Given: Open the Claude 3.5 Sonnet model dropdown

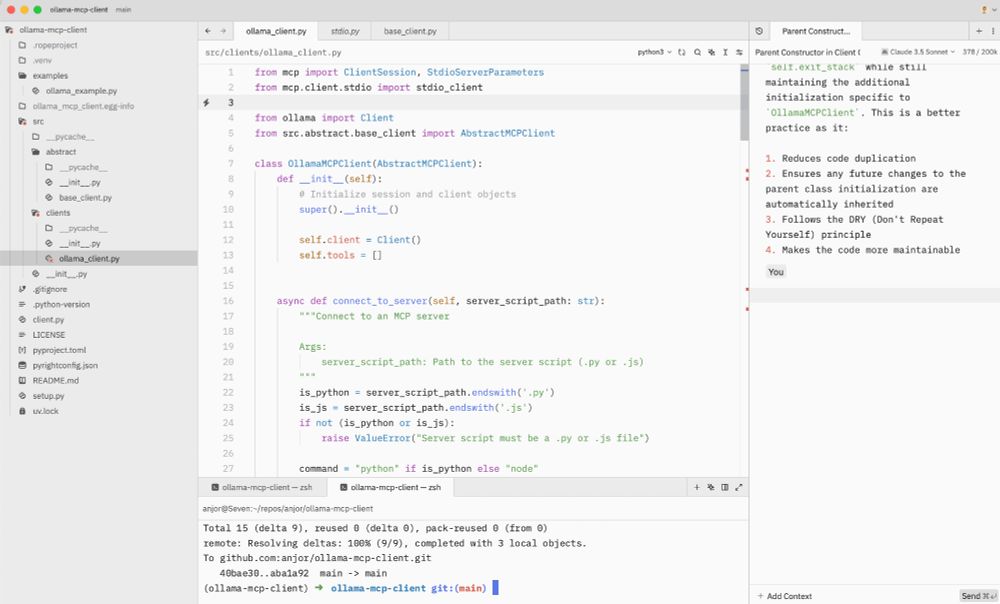Looking at the screenshot, I should [x=918, y=52].
